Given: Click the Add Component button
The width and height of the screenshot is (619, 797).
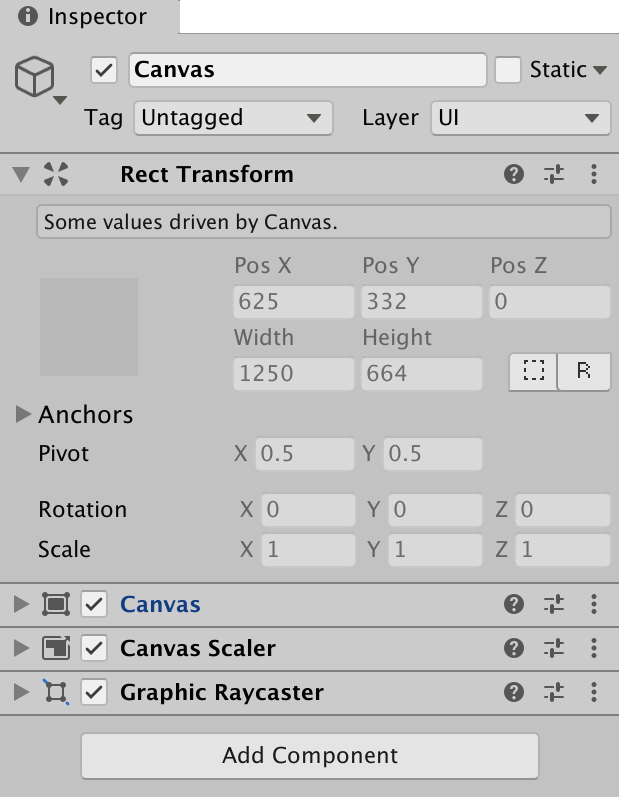Looking at the screenshot, I should tap(309, 755).
